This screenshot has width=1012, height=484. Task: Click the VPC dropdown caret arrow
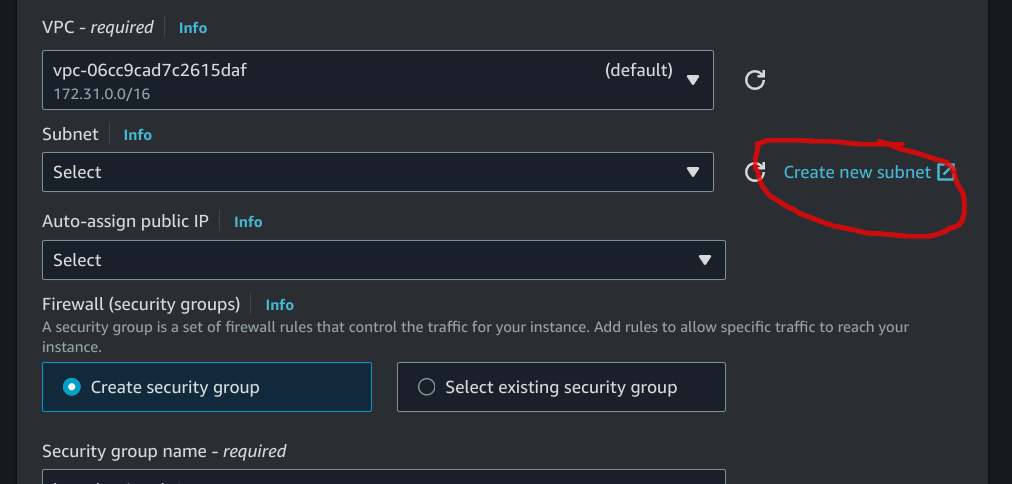coord(693,80)
